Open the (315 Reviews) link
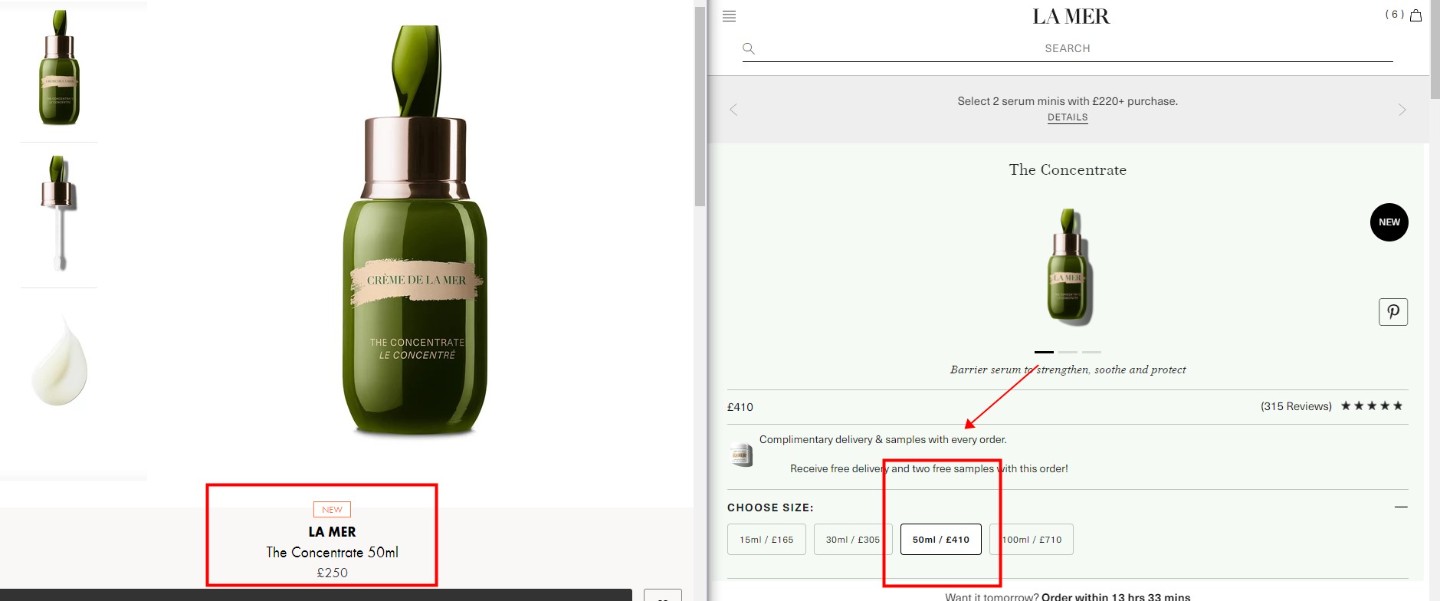The image size is (1440, 601). (1296, 406)
